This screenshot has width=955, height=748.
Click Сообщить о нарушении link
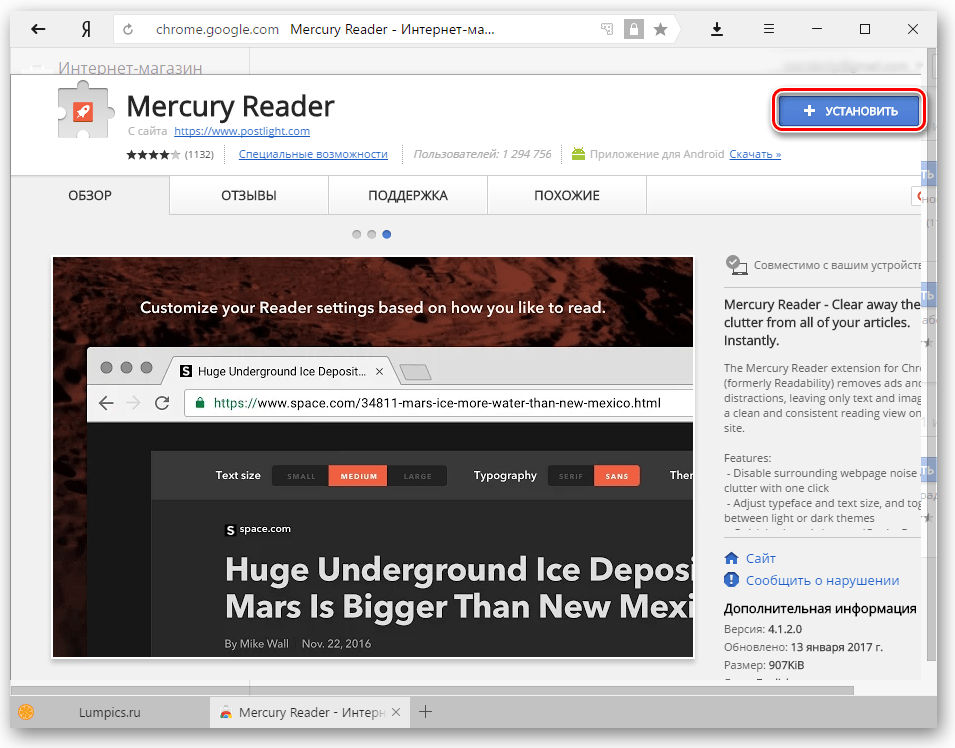(822, 580)
